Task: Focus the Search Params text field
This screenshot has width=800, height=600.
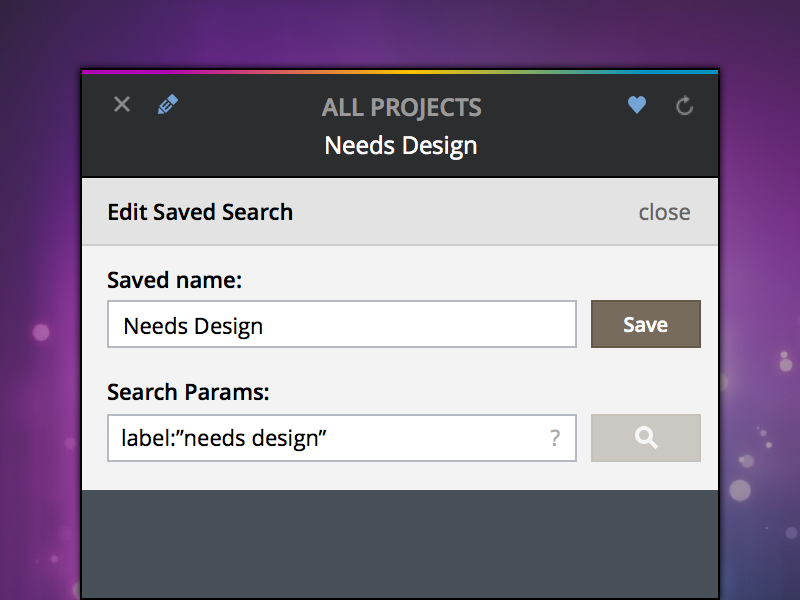Action: pyautogui.click(x=330, y=438)
